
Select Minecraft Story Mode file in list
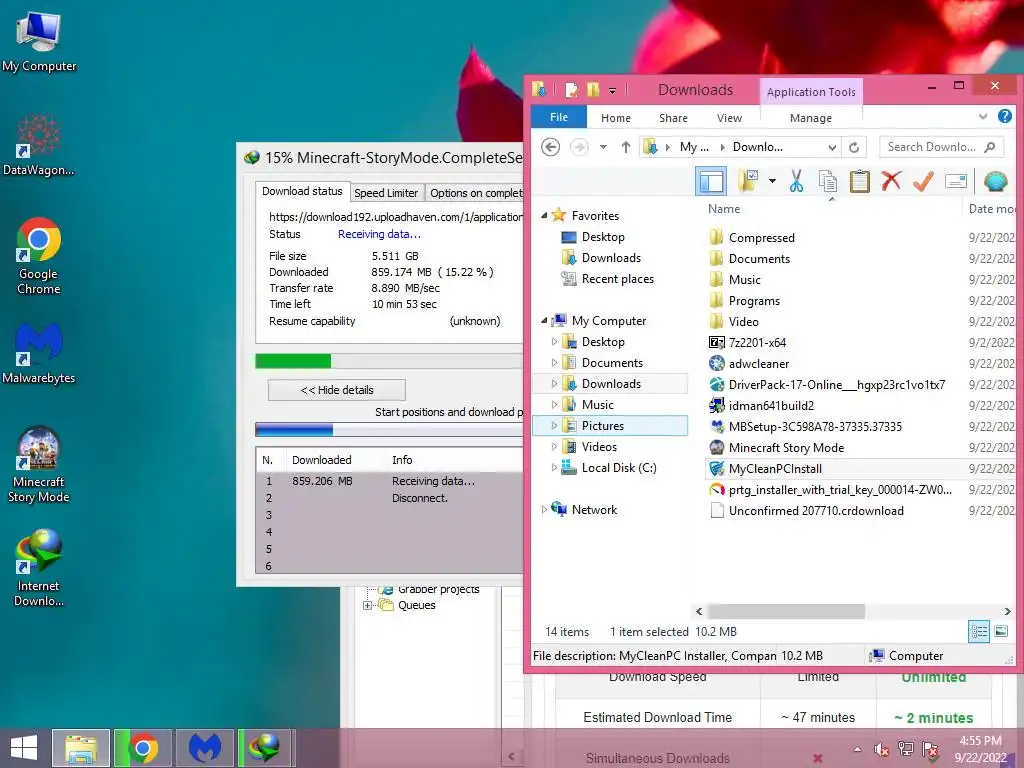click(x=786, y=447)
